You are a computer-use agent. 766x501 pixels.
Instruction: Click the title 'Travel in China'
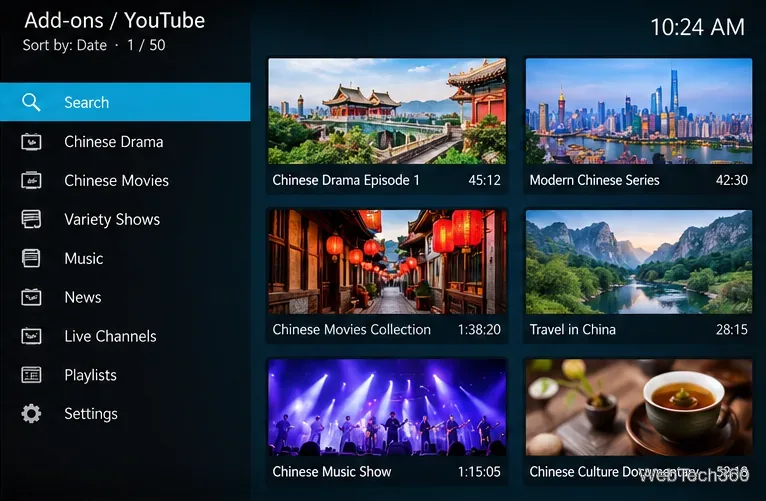[x=573, y=330]
